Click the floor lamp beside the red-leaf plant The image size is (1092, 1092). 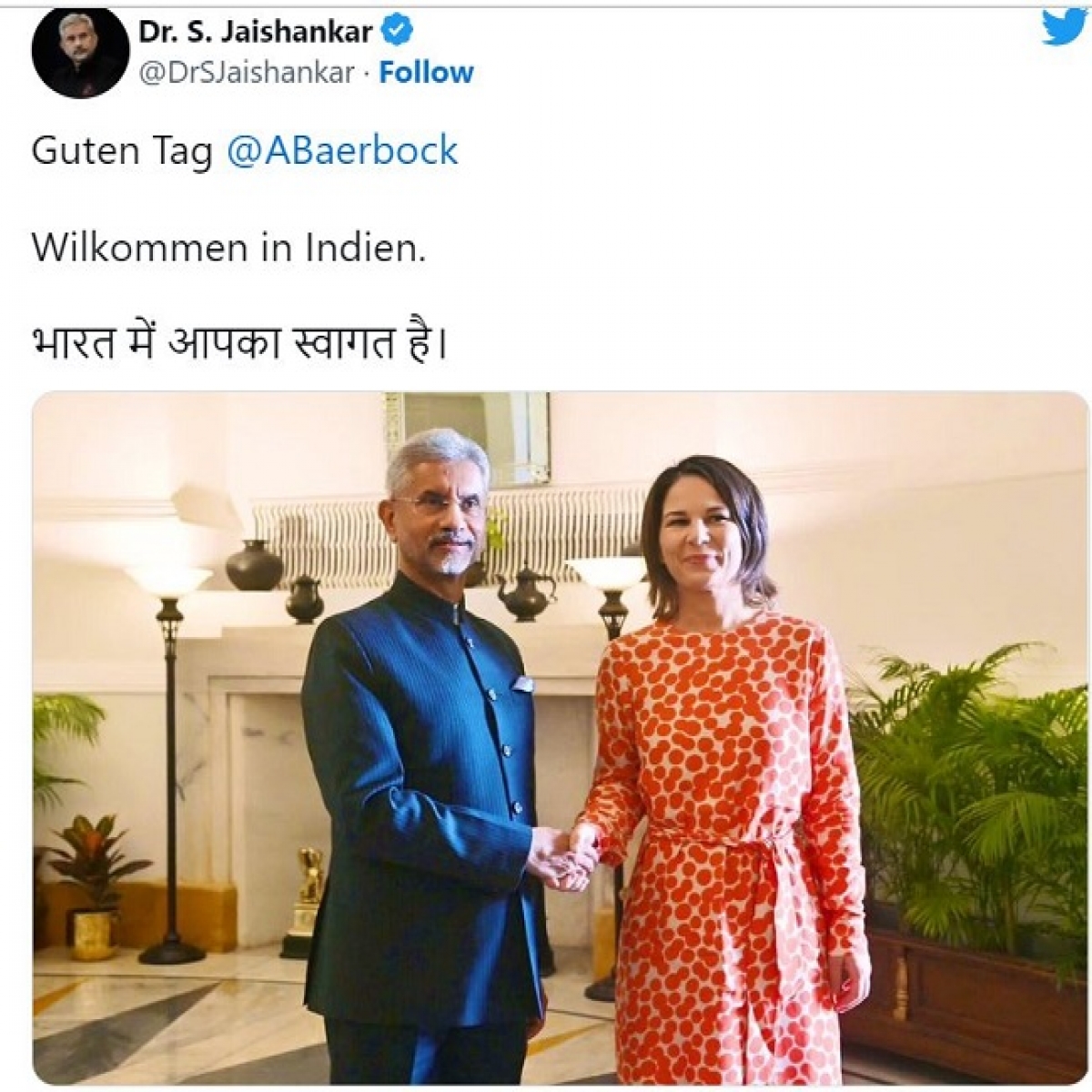point(170,764)
